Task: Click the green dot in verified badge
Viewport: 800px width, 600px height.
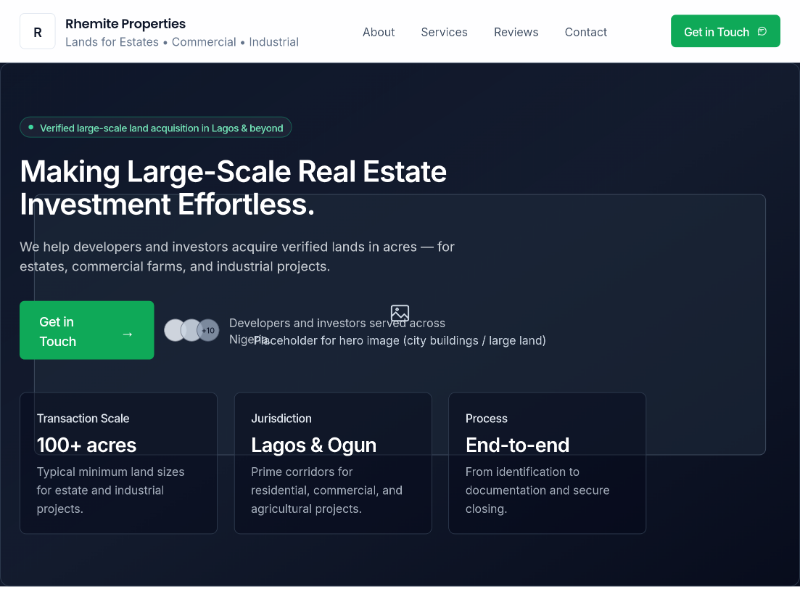Action: click(x=31, y=128)
